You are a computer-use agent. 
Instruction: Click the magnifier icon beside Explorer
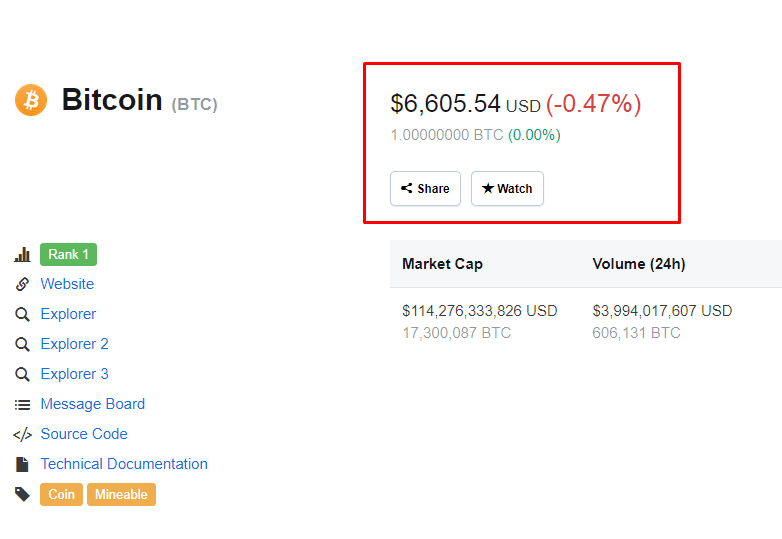tap(22, 314)
